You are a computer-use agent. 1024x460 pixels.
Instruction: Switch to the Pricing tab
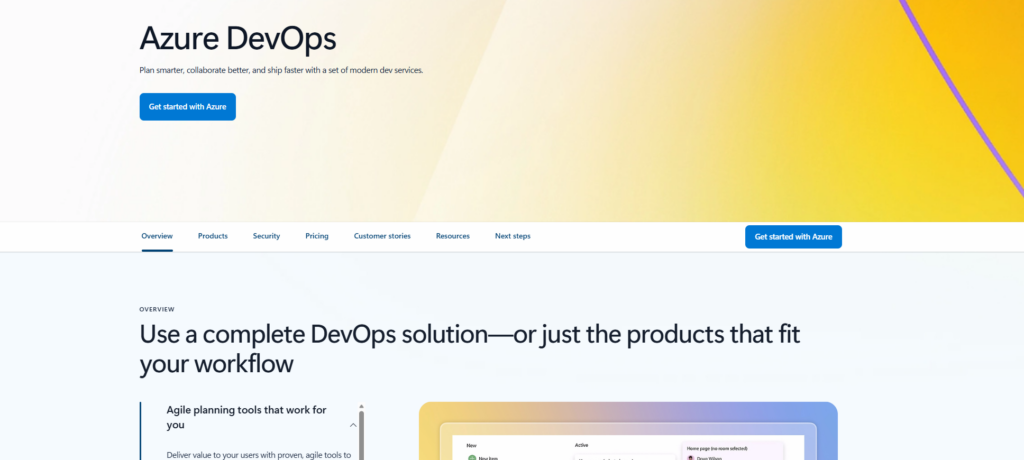click(x=317, y=236)
